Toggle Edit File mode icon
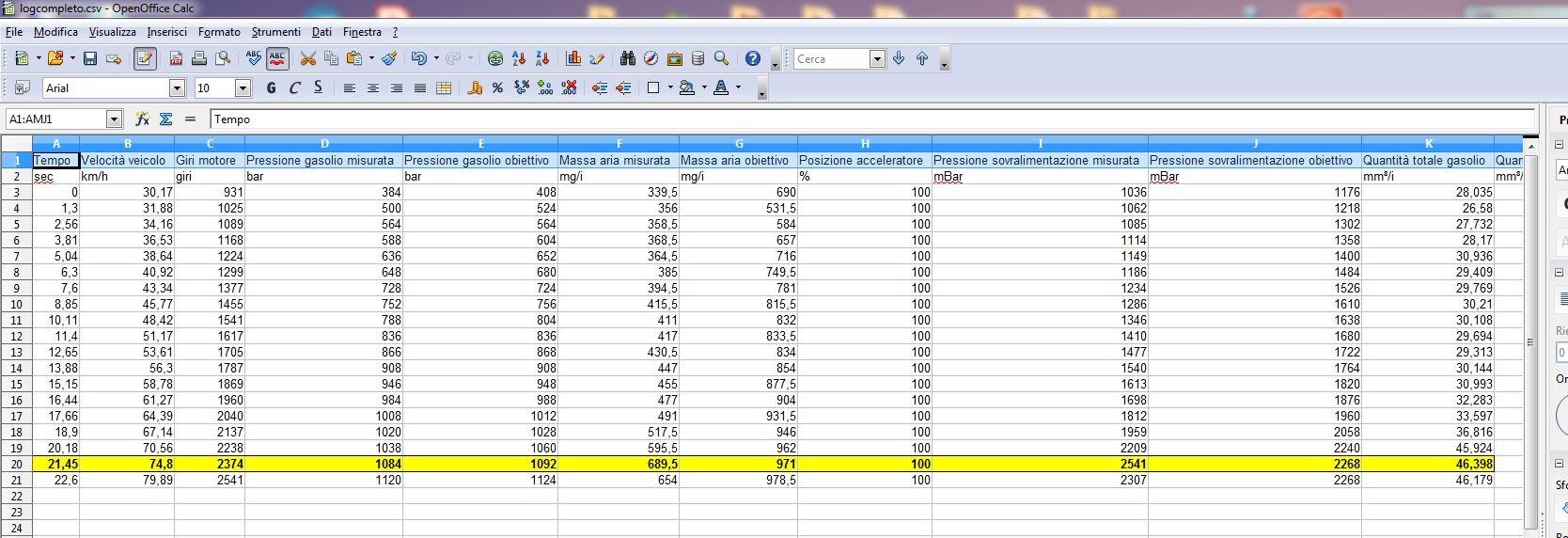 pos(145,58)
